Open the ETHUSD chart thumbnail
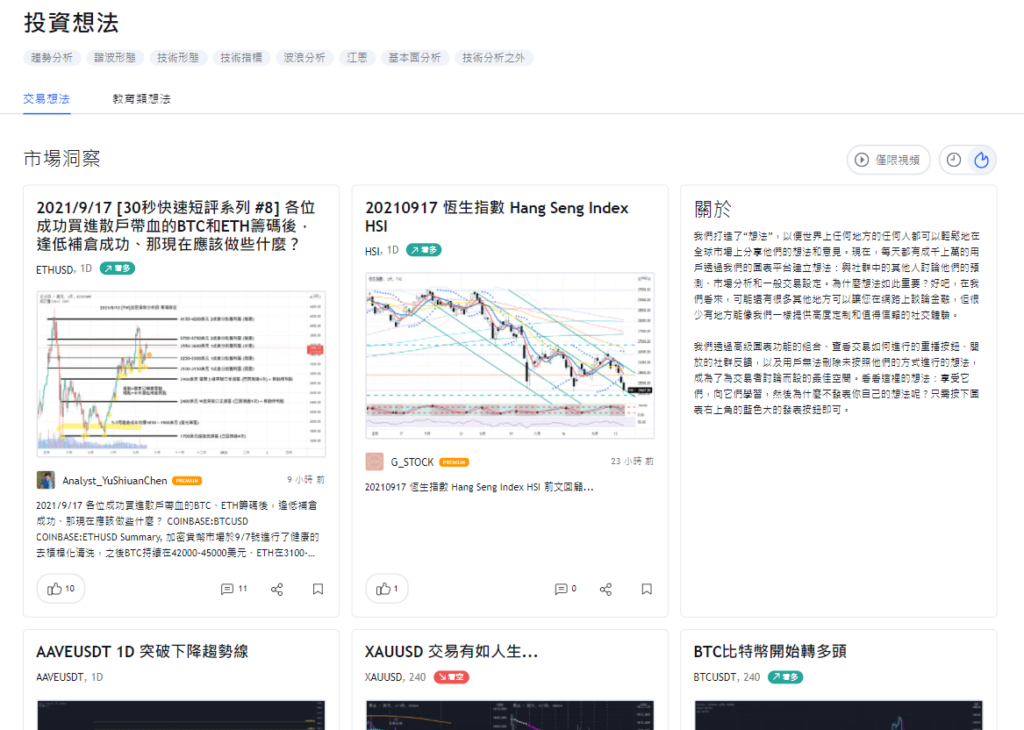Image resolution: width=1024 pixels, height=730 pixels. click(x=181, y=373)
